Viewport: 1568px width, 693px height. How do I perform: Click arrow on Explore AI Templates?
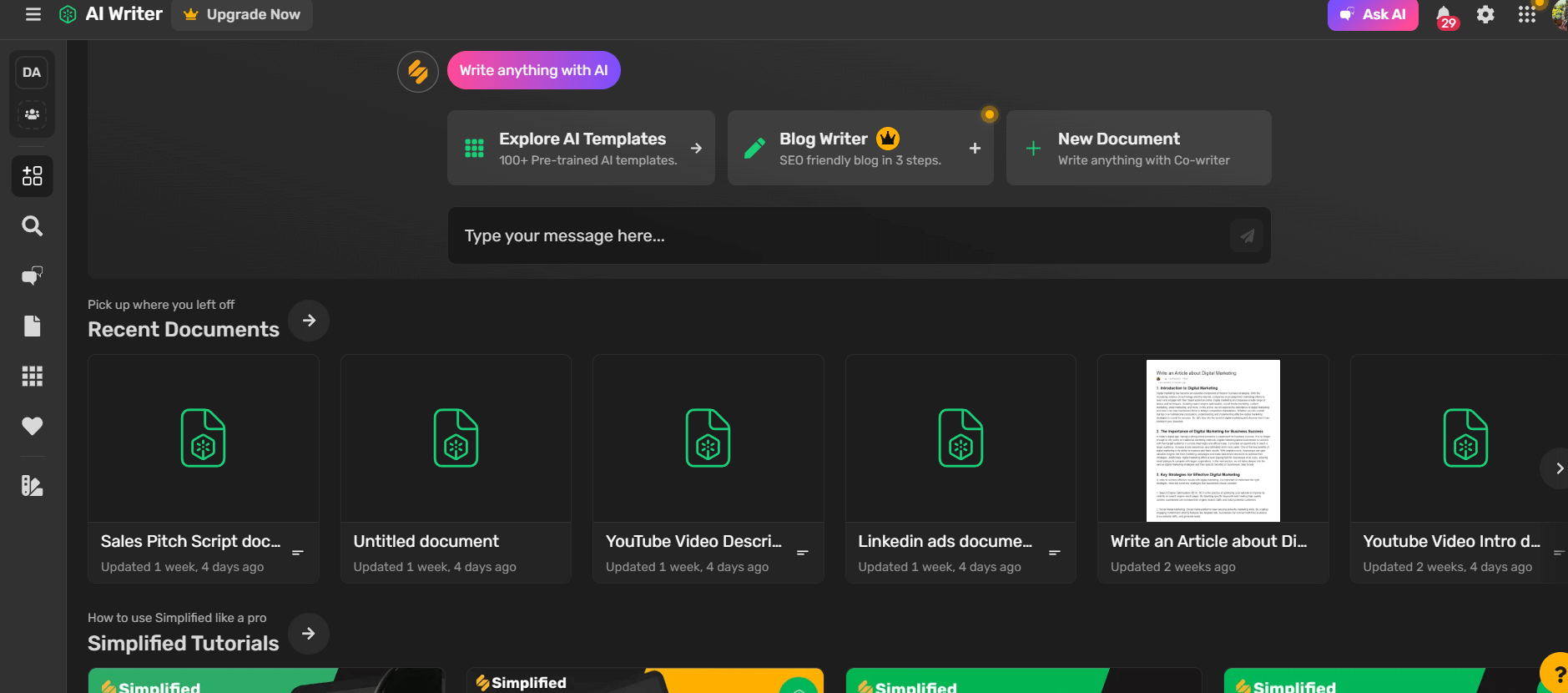696,149
